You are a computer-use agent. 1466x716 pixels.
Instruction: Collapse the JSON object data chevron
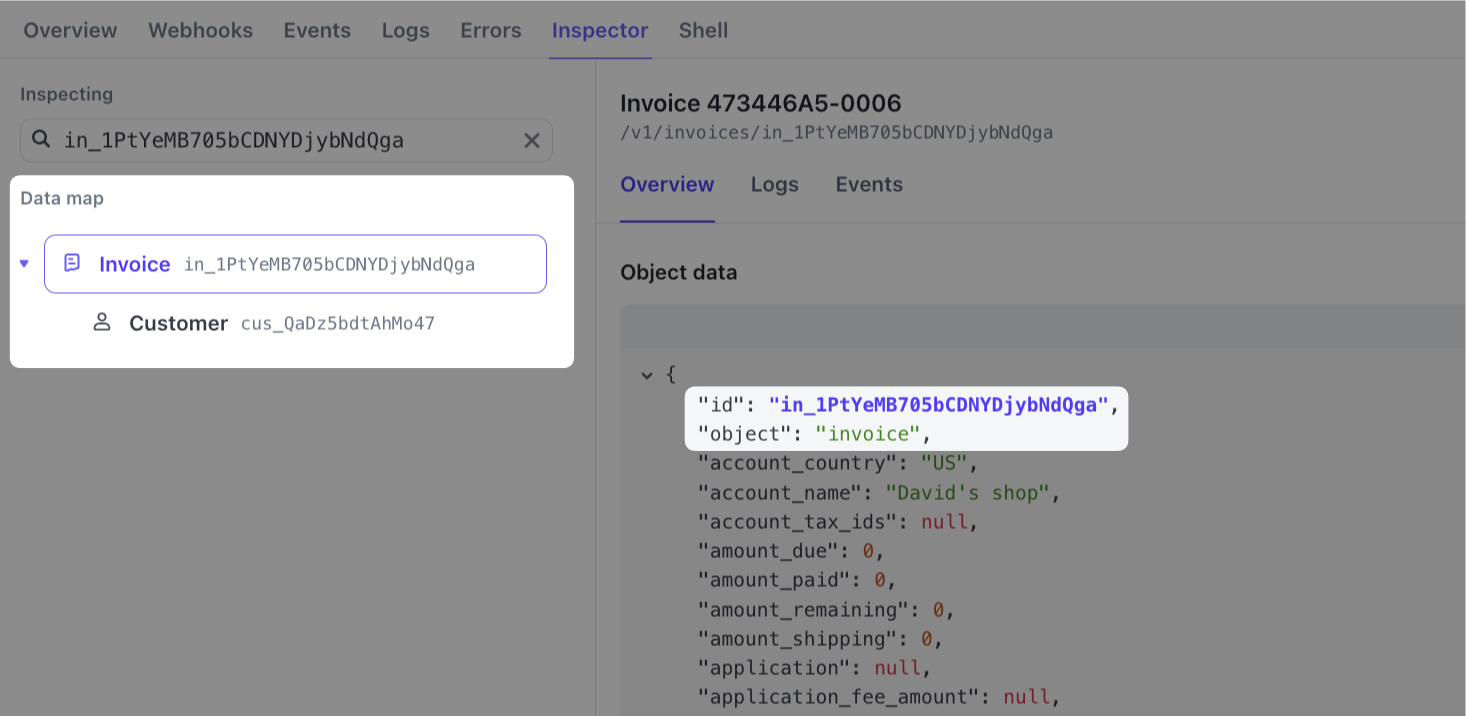pyautogui.click(x=647, y=376)
